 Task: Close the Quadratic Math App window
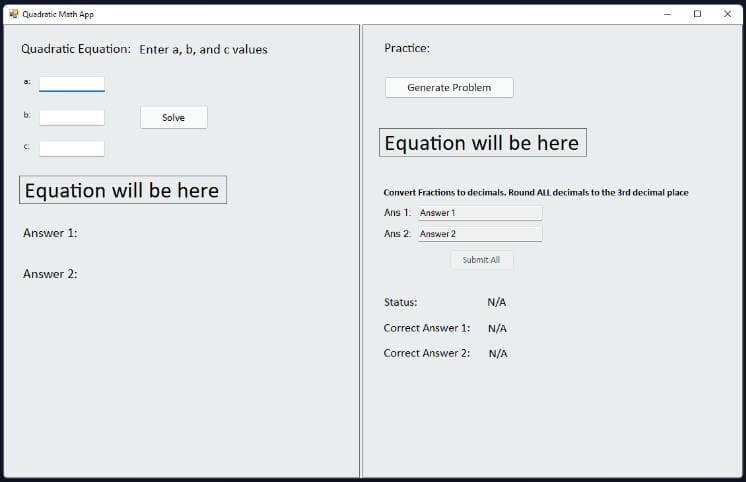(727, 14)
